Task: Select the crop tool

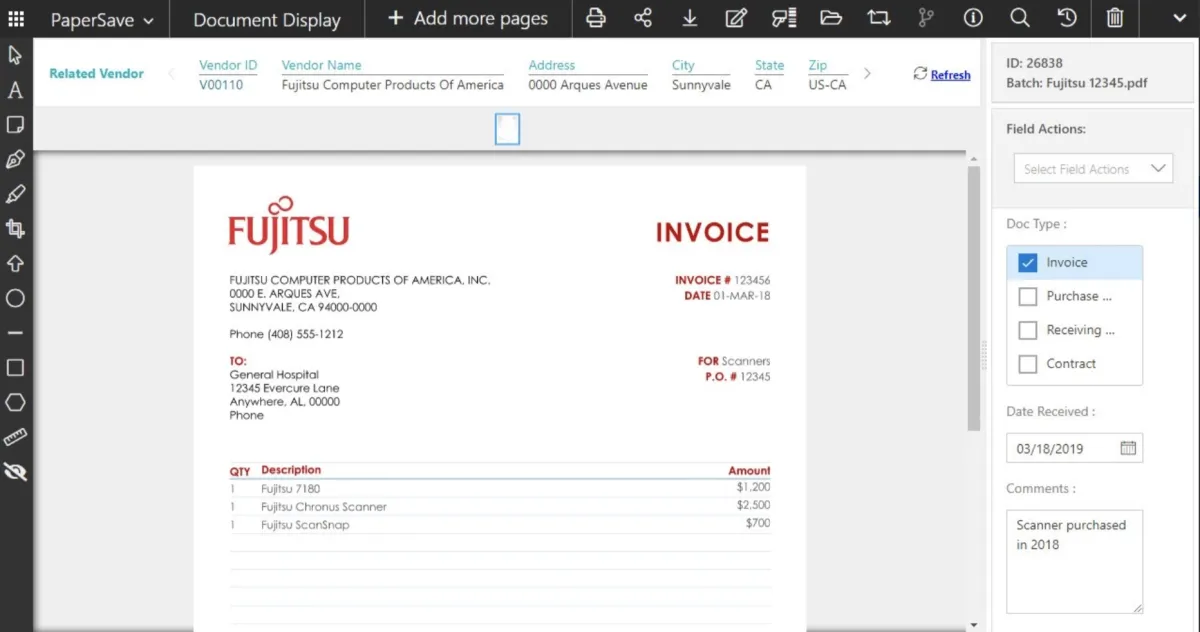Action: point(15,229)
